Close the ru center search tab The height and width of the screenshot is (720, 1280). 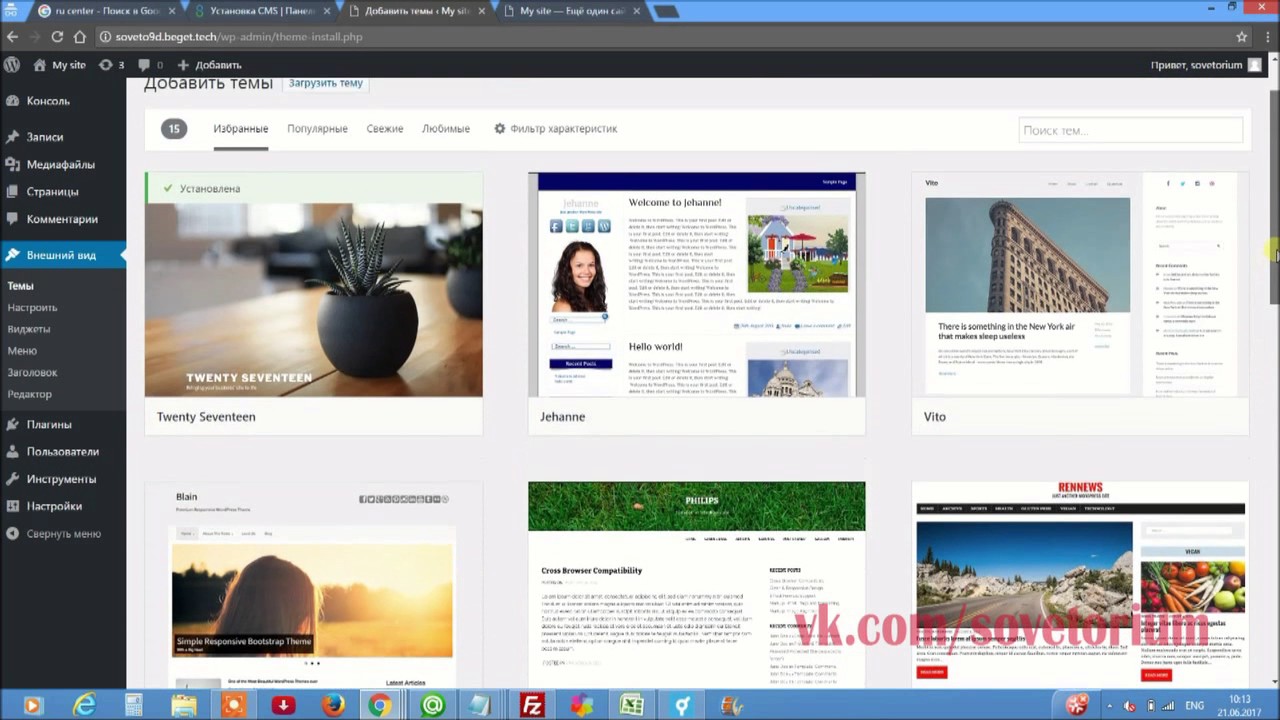click(172, 12)
